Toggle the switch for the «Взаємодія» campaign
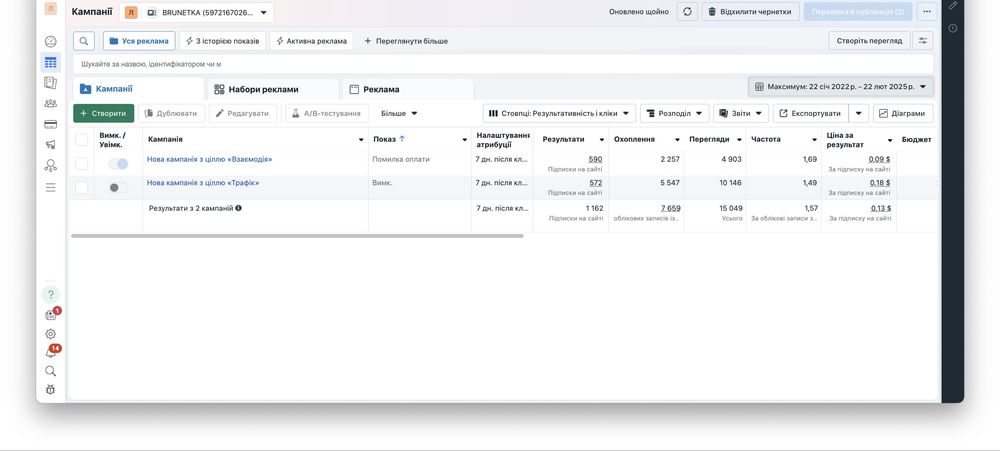Image resolution: width=1000 pixels, height=451 pixels. pos(118,164)
